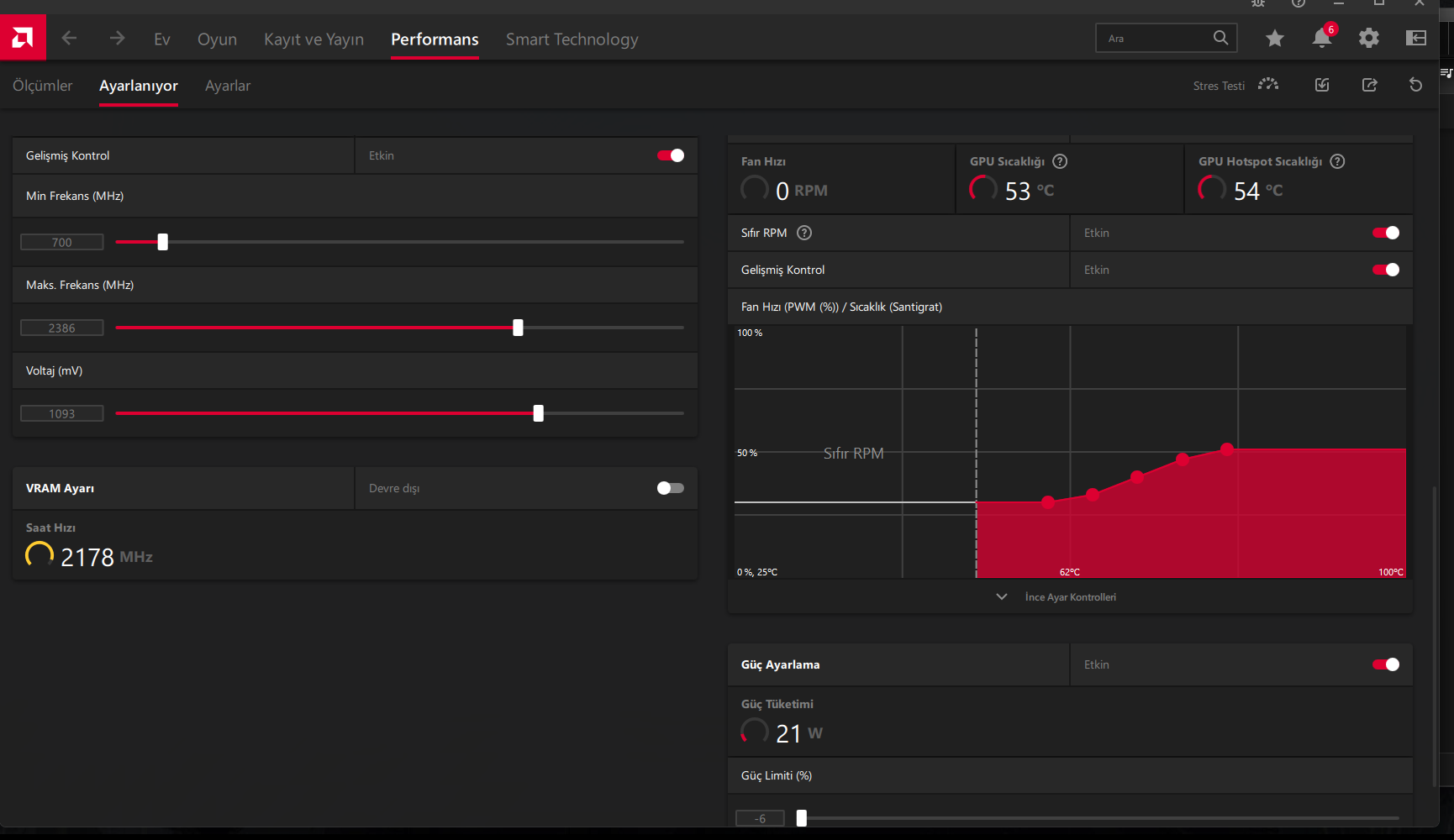Click the Güç Limiti slider handle

tap(802, 818)
